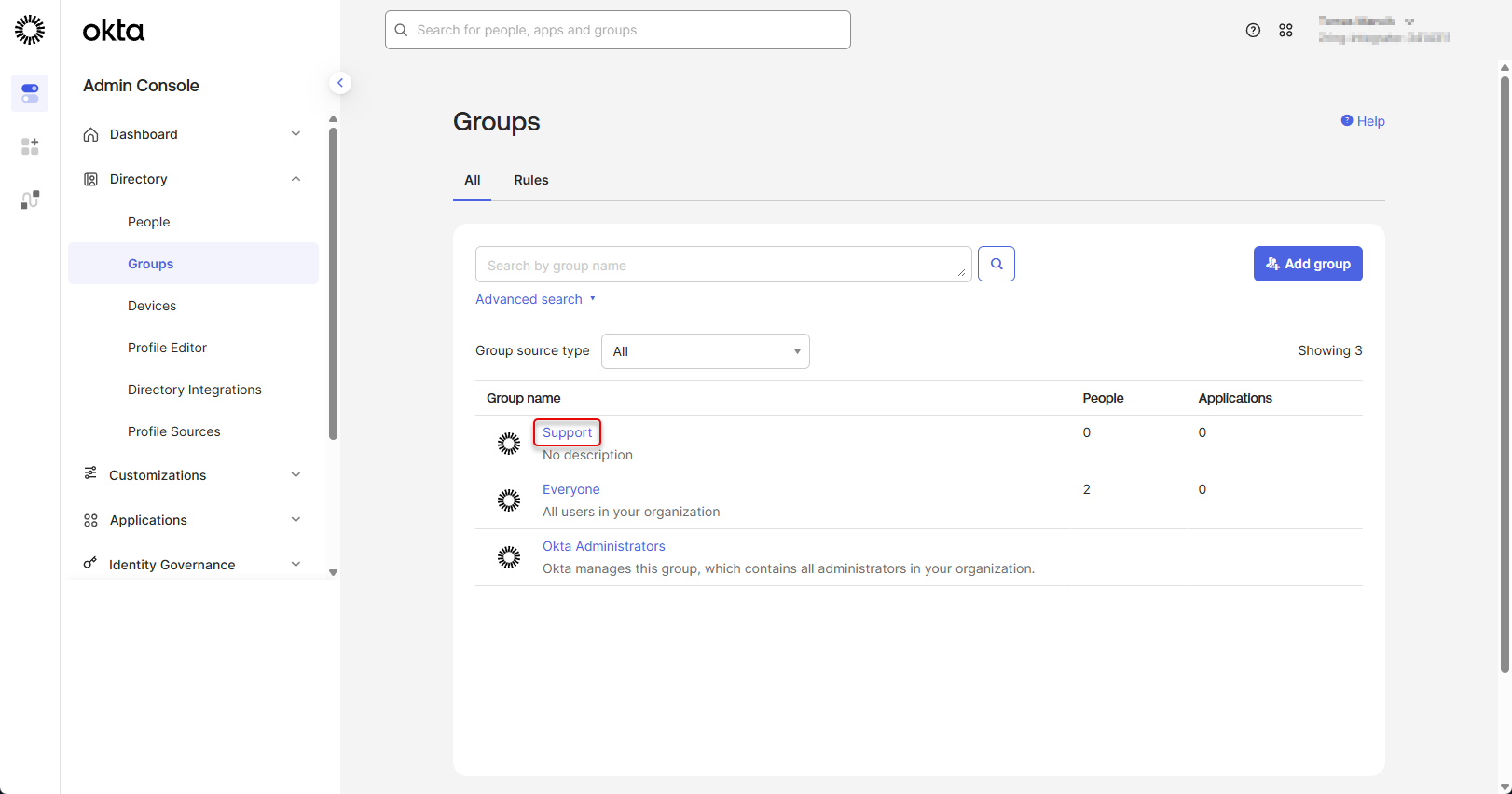
Task: Open the Group source type dropdown
Action: [705, 351]
